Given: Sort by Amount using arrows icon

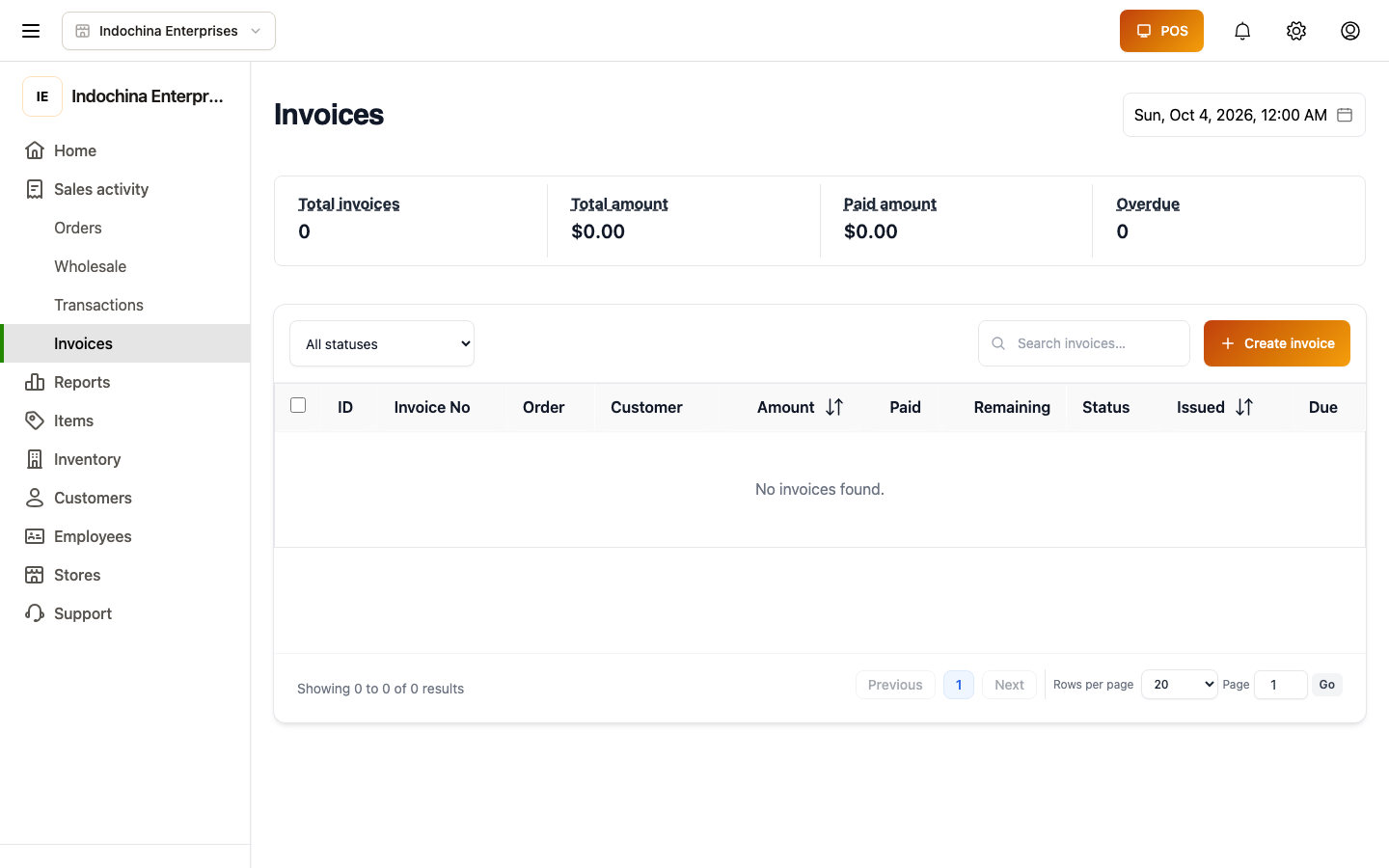Looking at the screenshot, I should click(x=834, y=407).
